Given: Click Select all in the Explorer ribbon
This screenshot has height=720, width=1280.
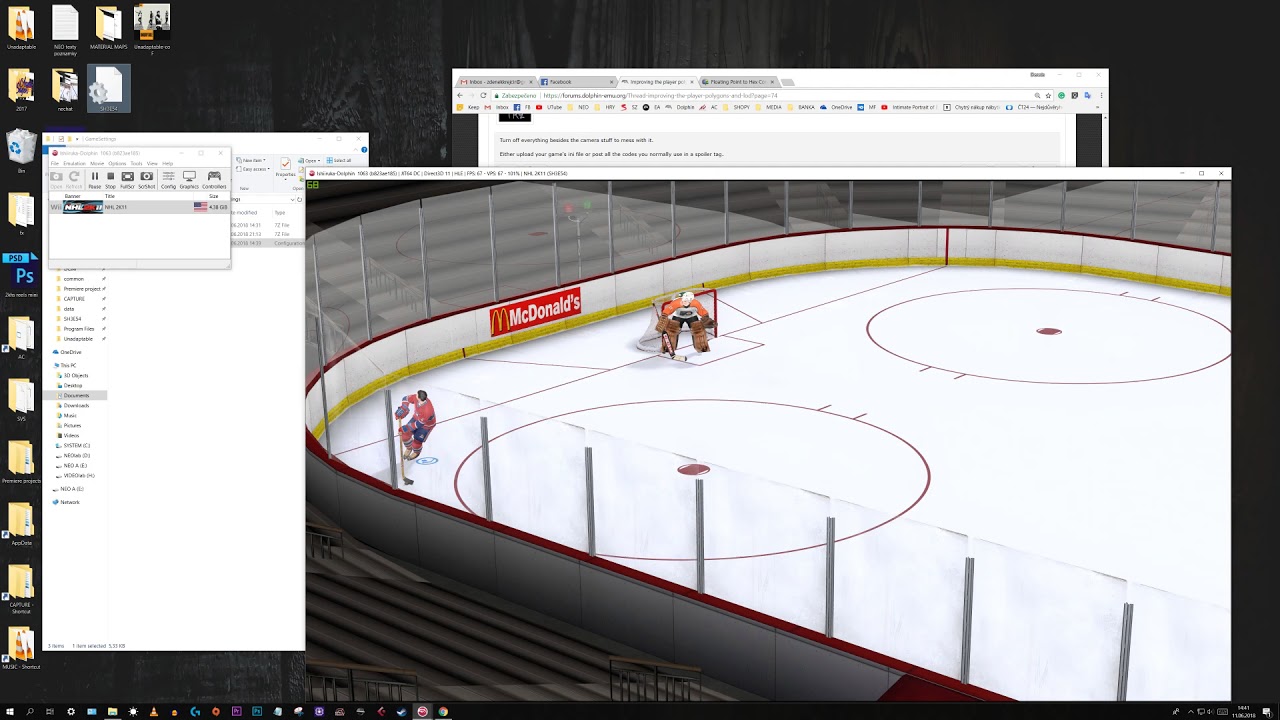Looking at the screenshot, I should coord(338,160).
